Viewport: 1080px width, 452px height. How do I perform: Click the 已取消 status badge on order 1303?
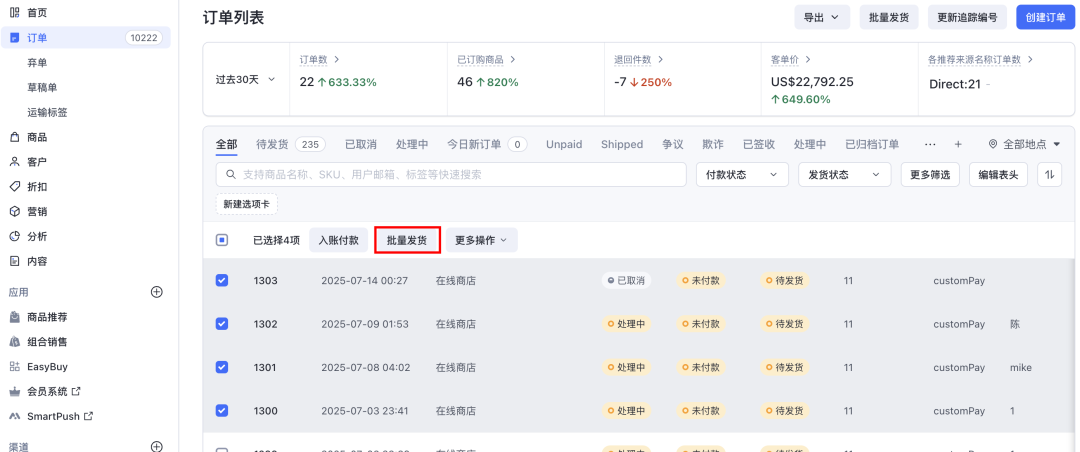(x=626, y=280)
